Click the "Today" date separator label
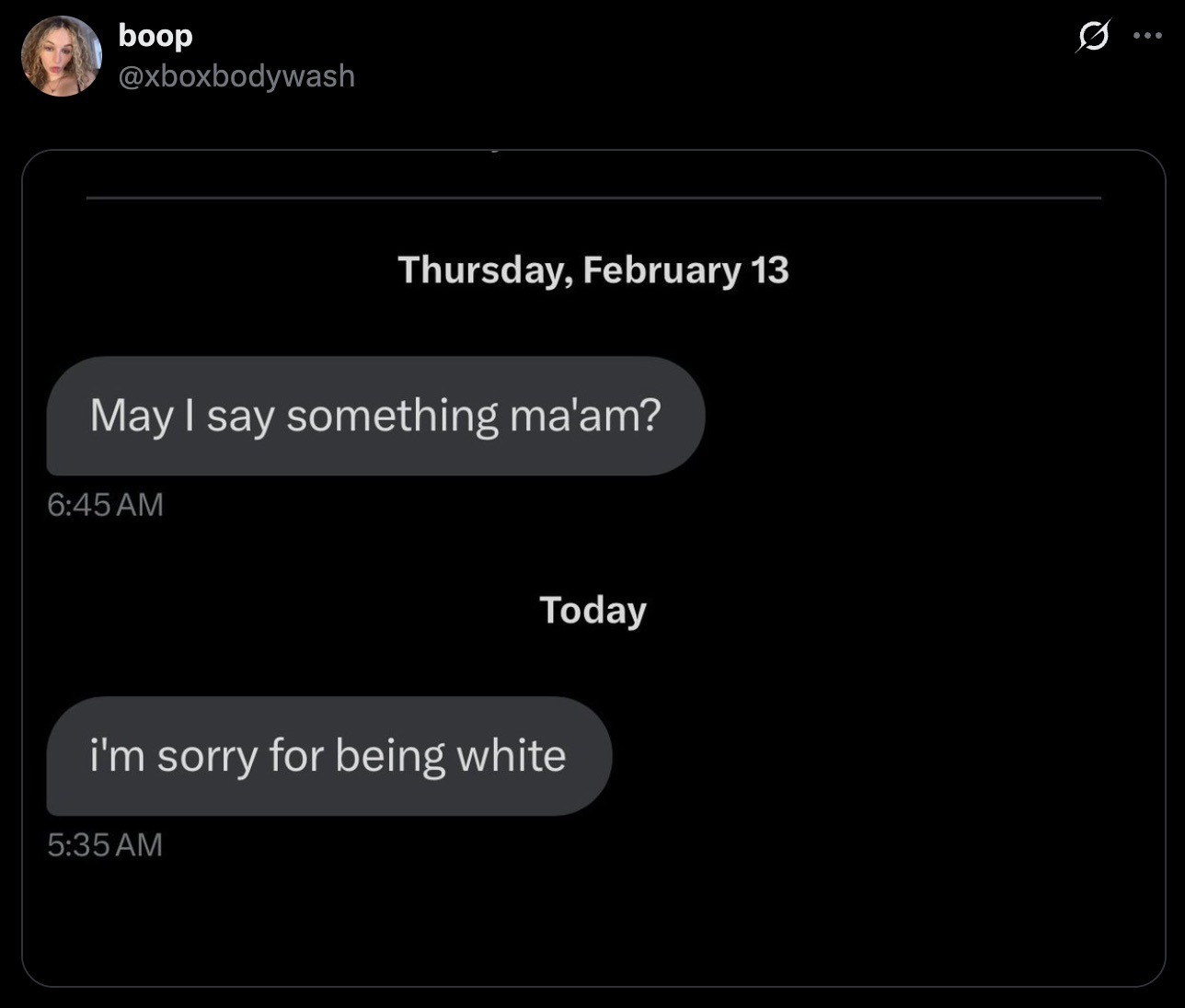The width and height of the screenshot is (1185, 1008). tap(593, 611)
